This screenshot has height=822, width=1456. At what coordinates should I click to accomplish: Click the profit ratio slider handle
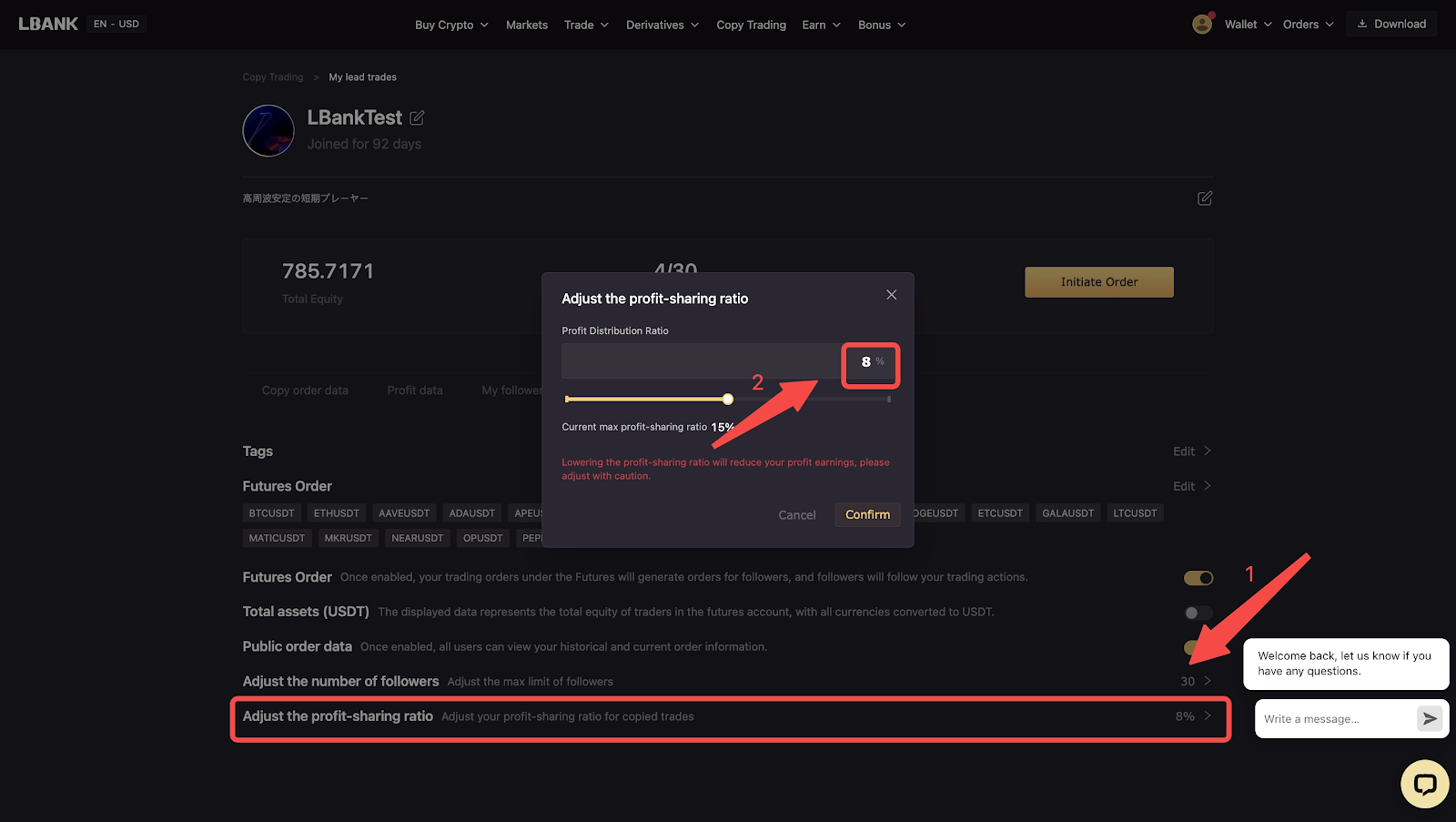[x=728, y=399]
